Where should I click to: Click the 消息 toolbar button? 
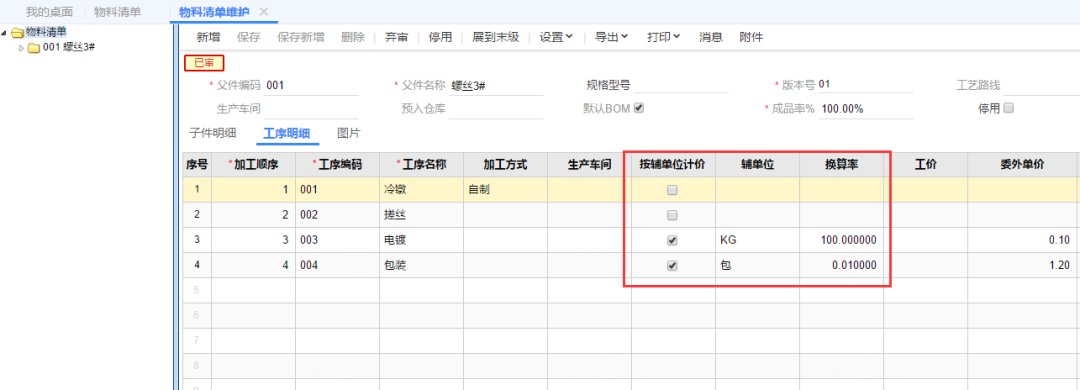tap(710, 37)
